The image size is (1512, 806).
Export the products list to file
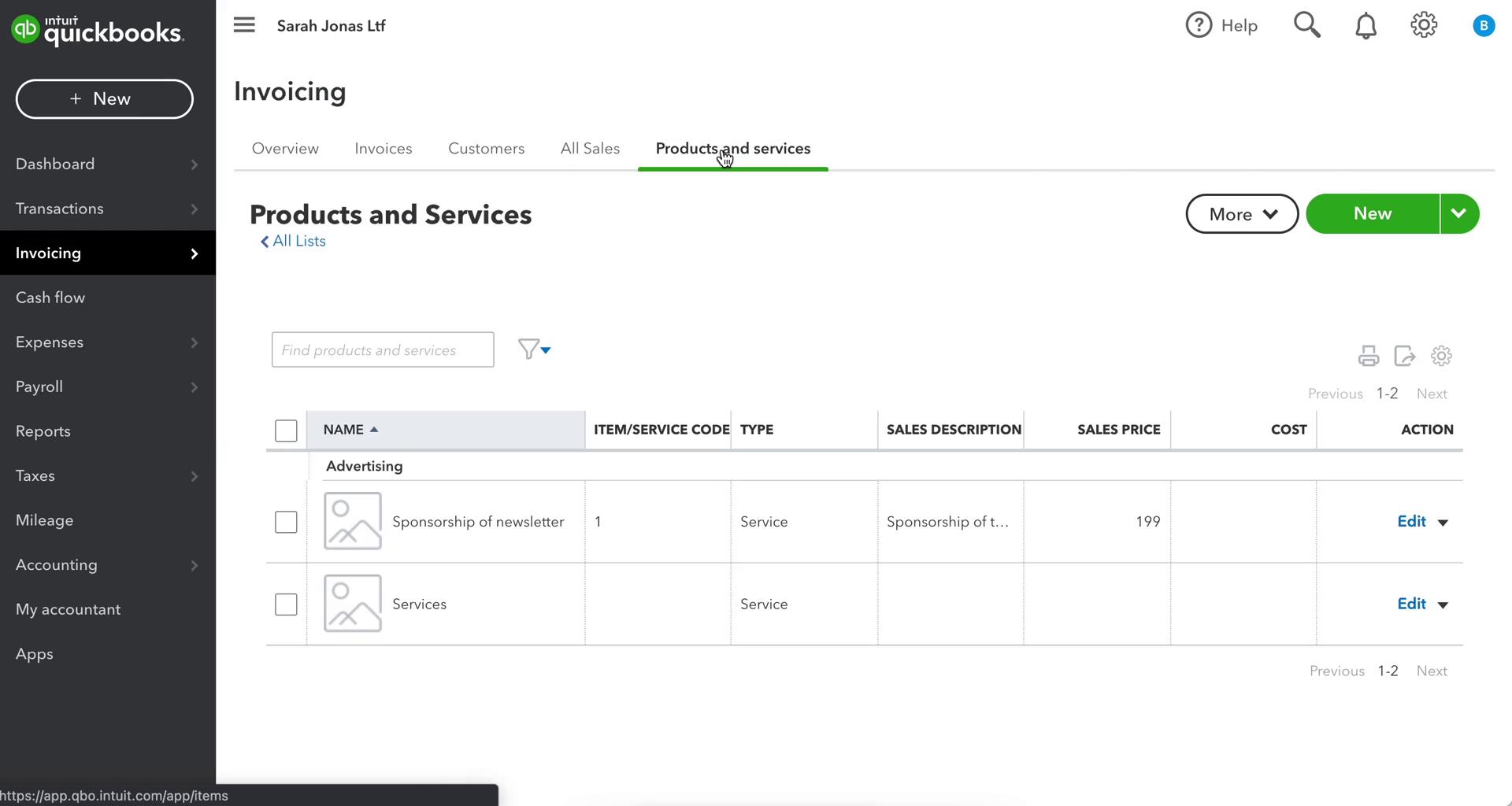(x=1405, y=356)
